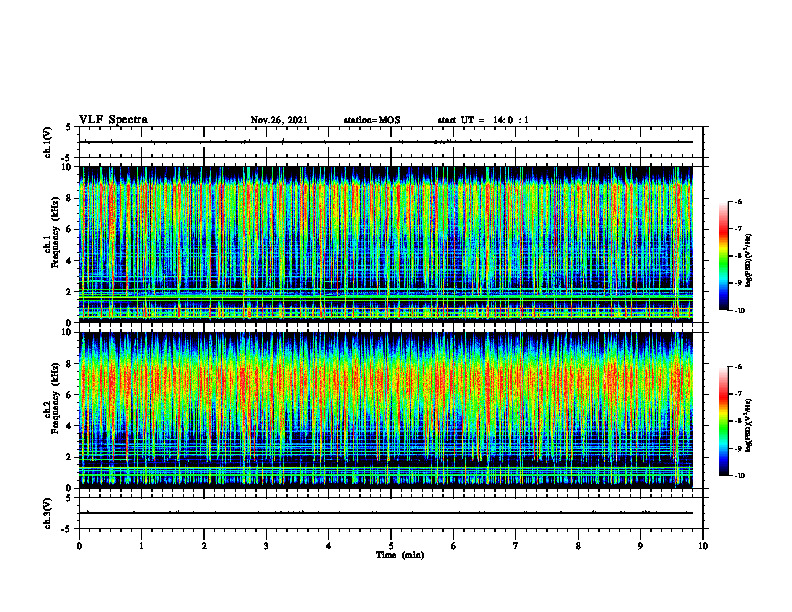Click the "-8" label on ch.2 color bar
792x612 pixels.
pyautogui.click(x=738, y=421)
